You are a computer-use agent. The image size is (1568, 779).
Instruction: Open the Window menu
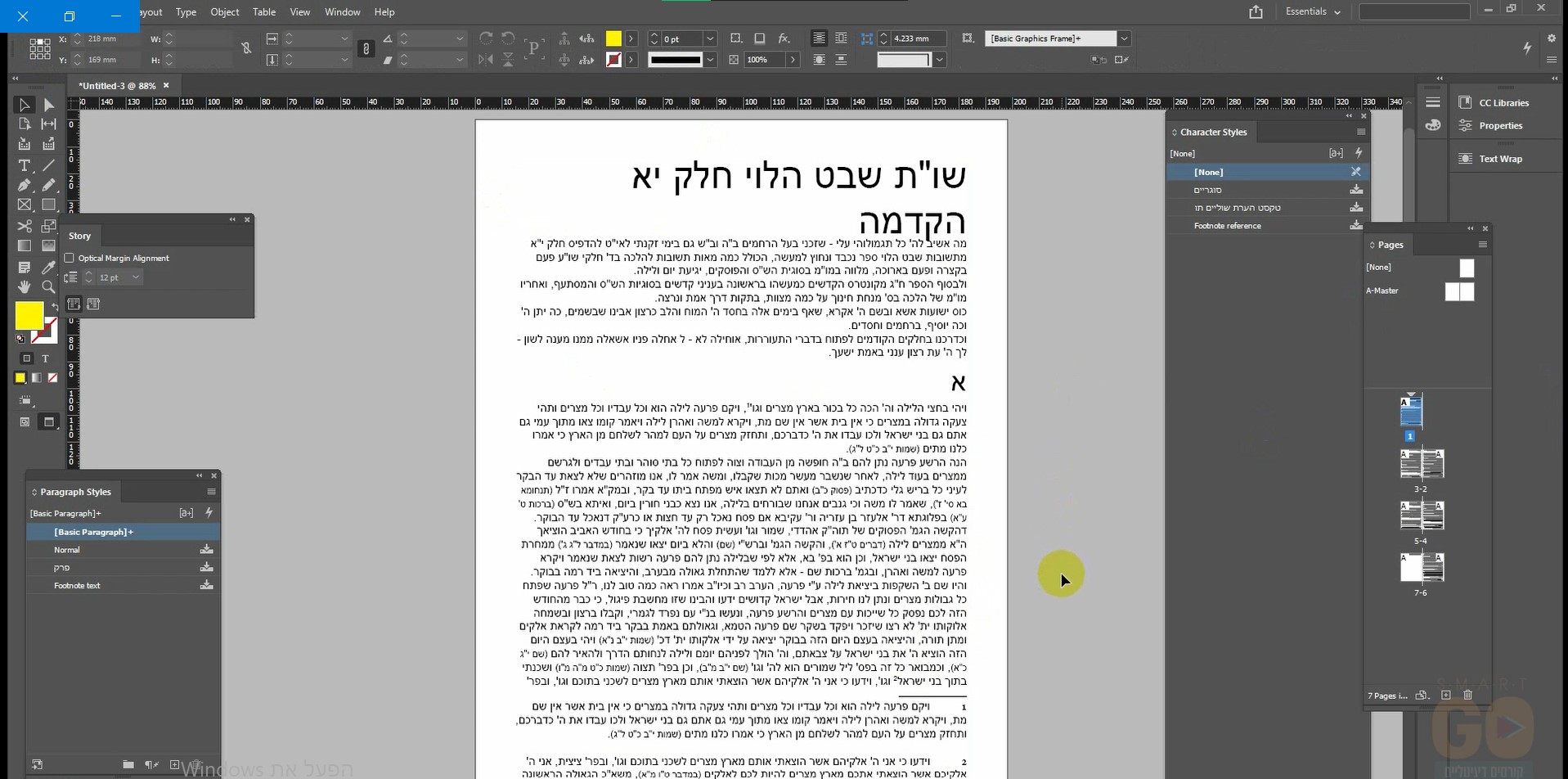point(342,11)
